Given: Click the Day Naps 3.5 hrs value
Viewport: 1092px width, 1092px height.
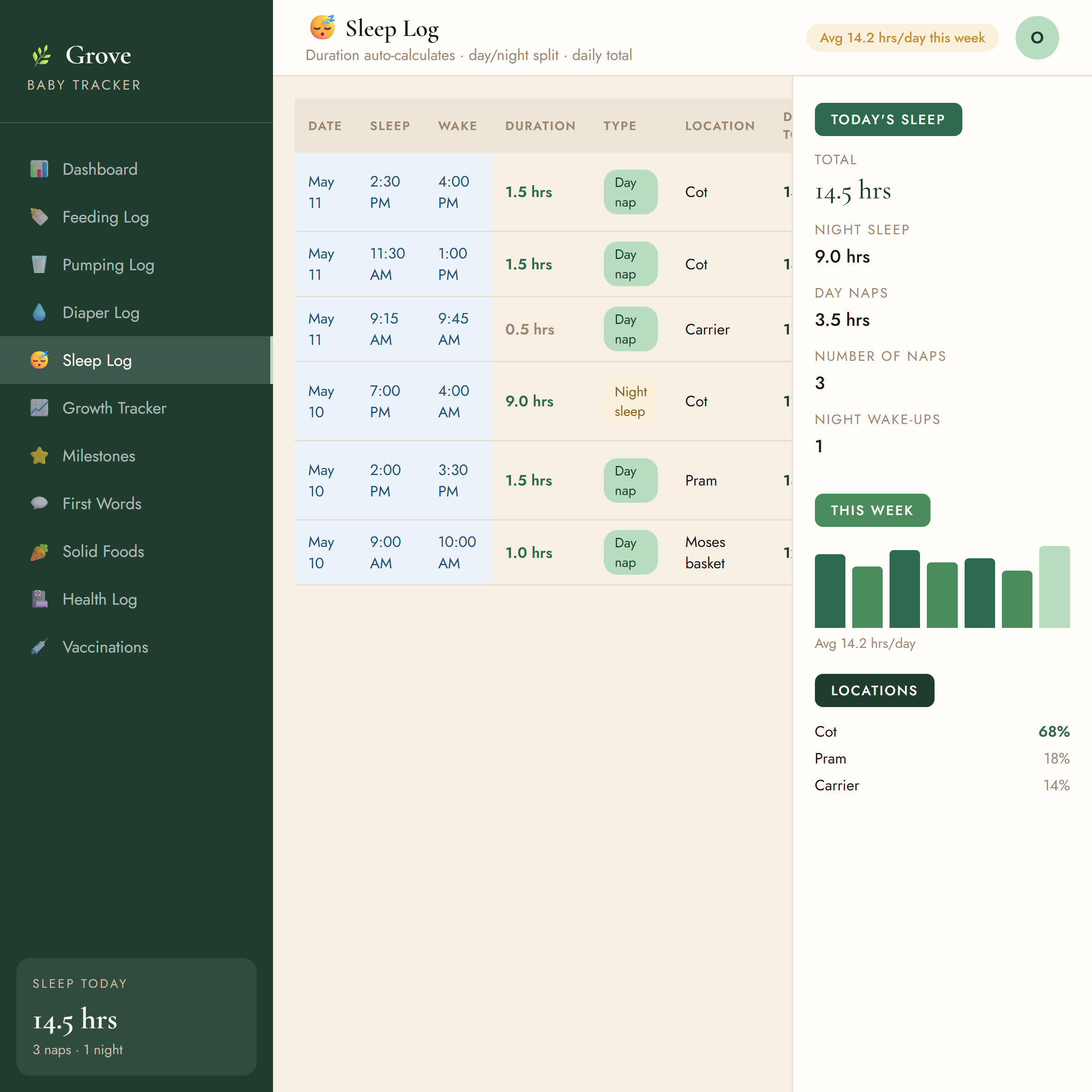Looking at the screenshot, I should pyautogui.click(x=842, y=320).
